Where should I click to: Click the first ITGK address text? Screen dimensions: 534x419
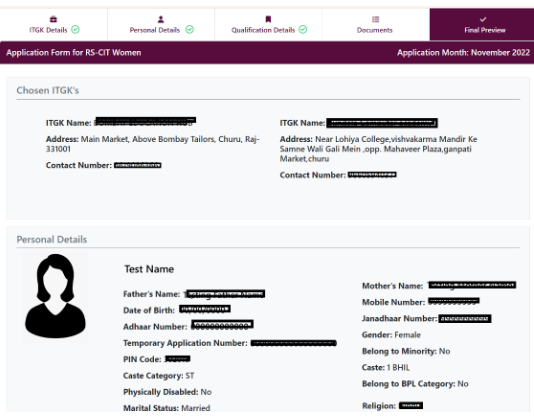(x=153, y=144)
